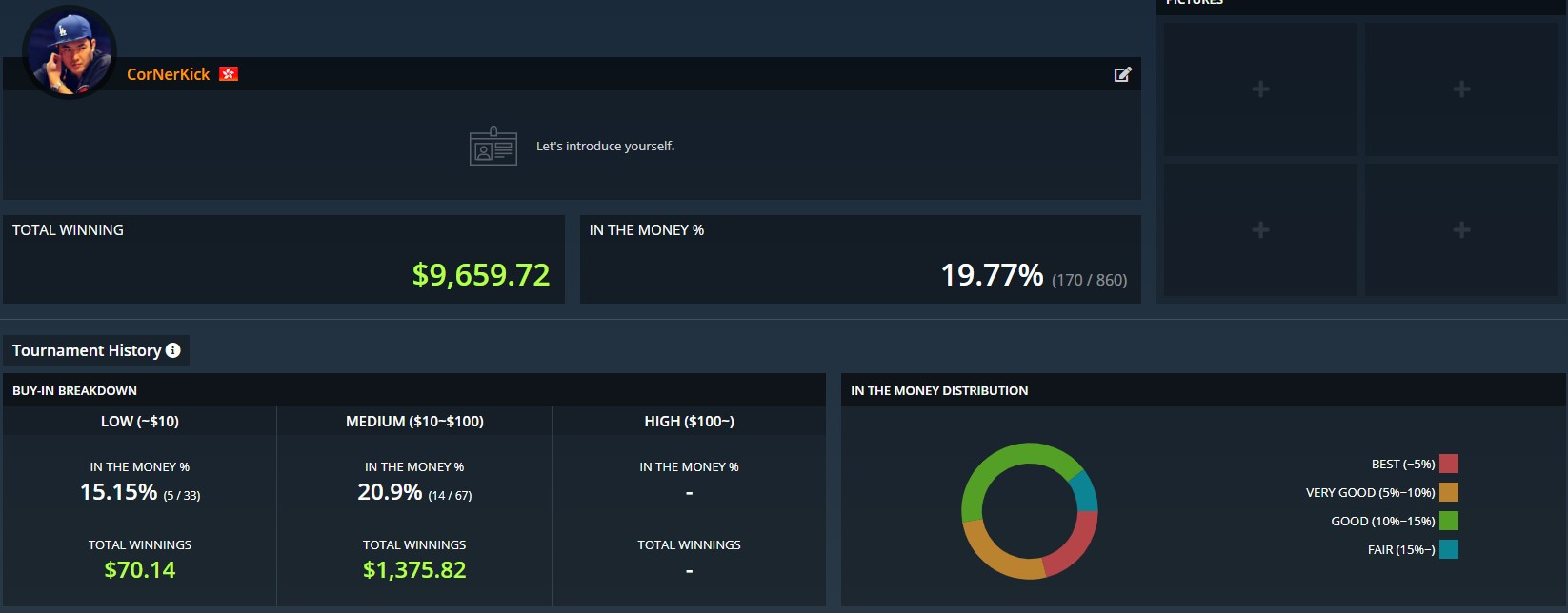
Task: Click the BUY-IN BREAKDOWN heading
Action: (x=74, y=390)
